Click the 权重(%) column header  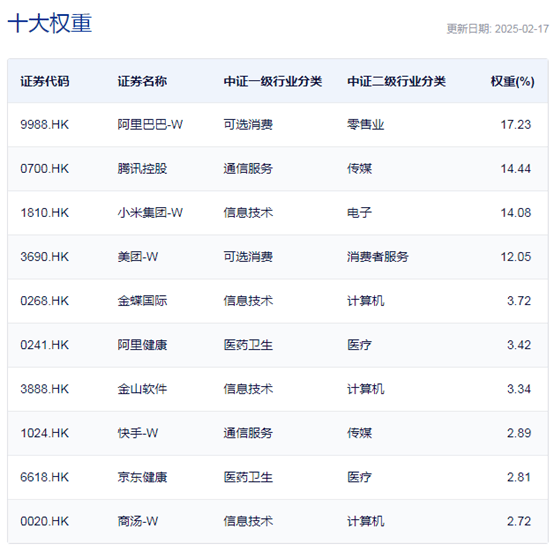512,82
